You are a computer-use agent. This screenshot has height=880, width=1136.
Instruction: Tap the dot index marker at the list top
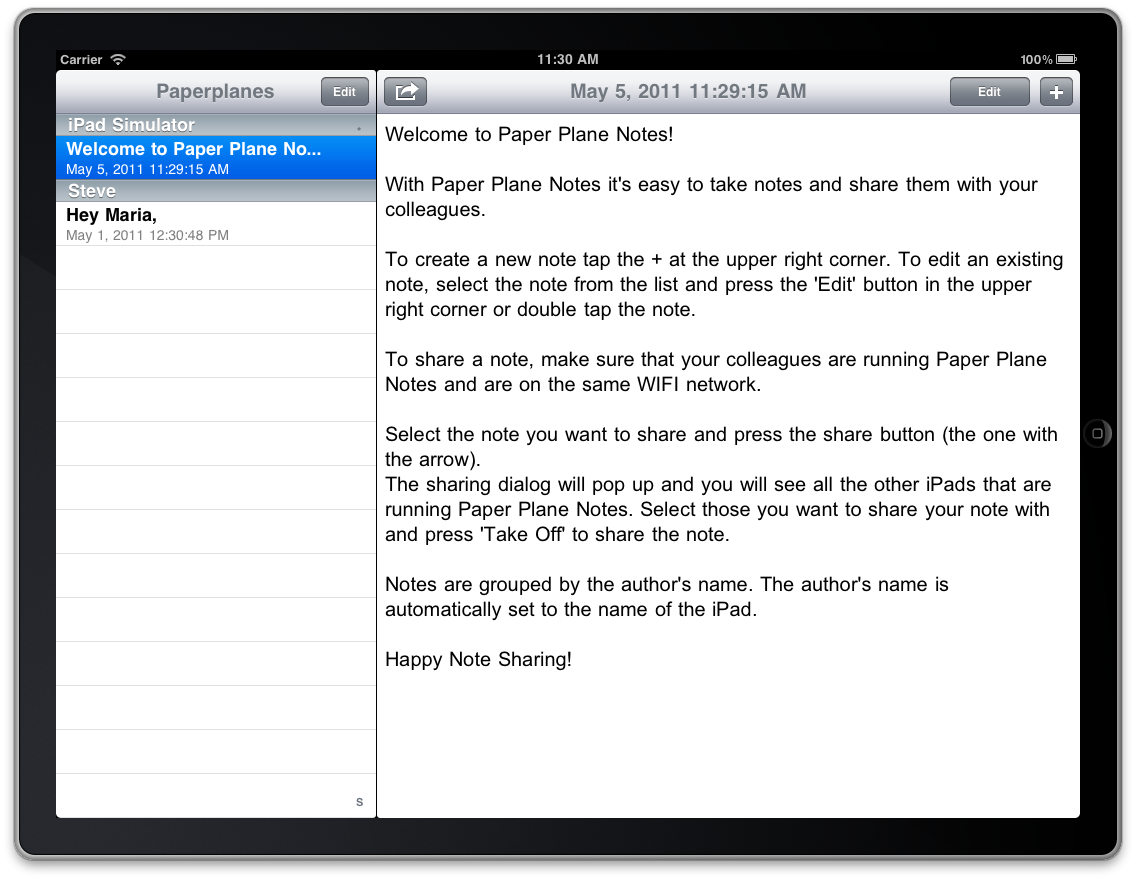359,129
